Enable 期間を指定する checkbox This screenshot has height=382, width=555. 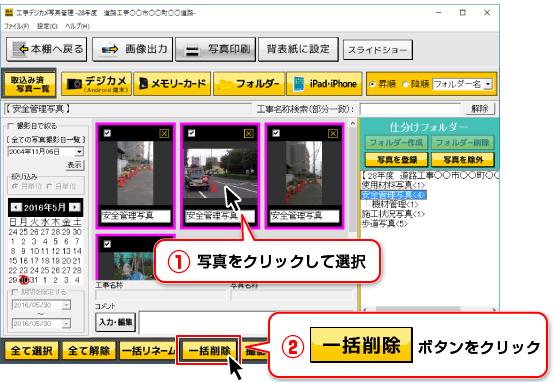coord(15,292)
